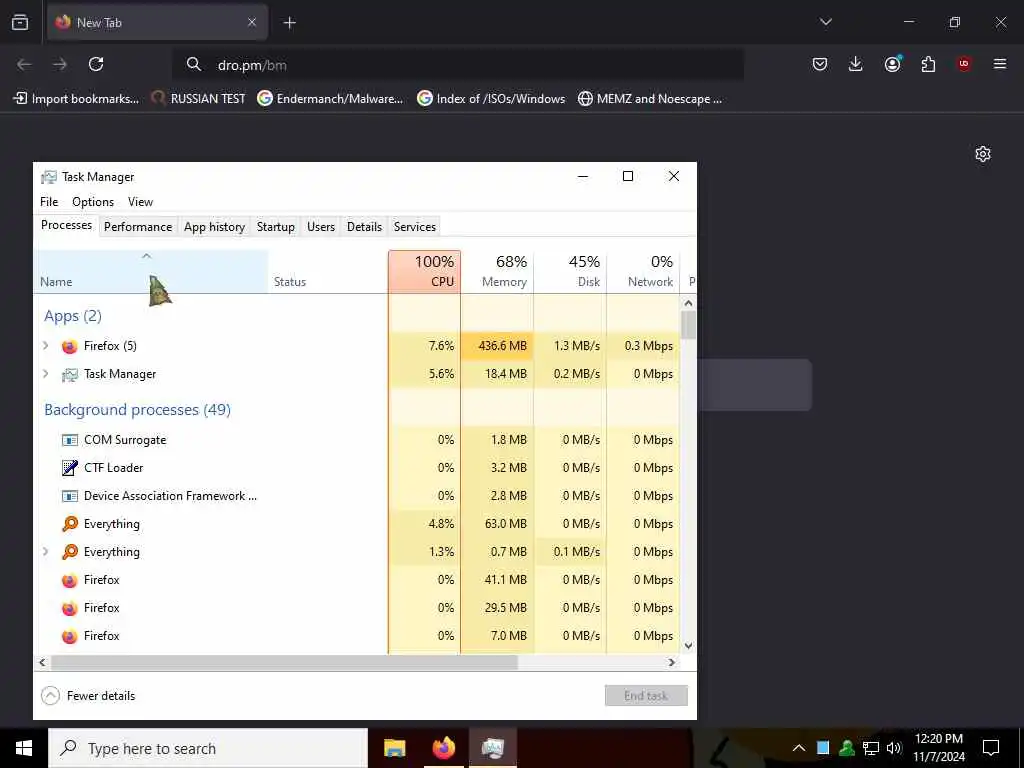Select Device Association Framework process

pos(356,496)
